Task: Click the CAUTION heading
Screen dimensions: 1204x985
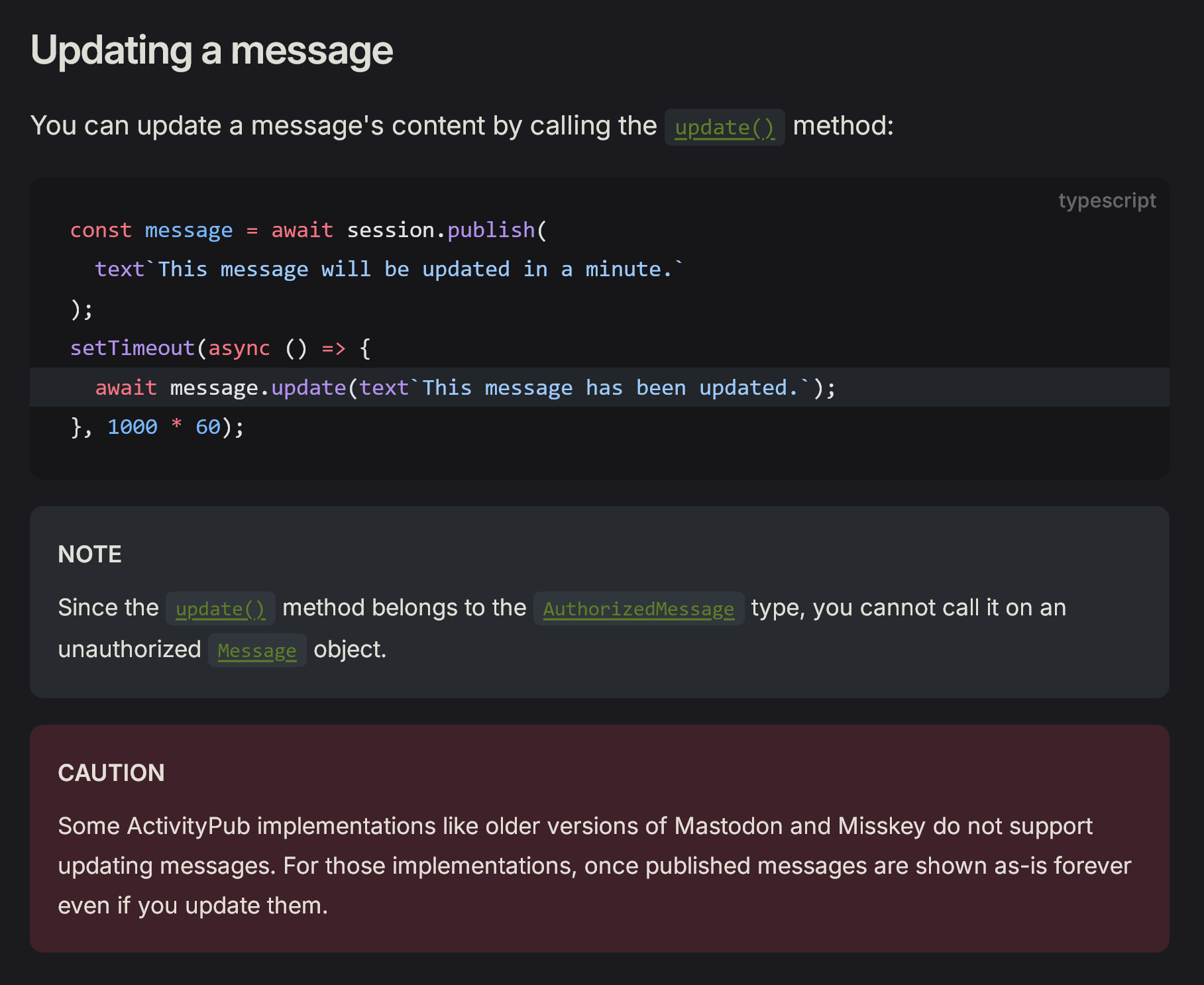Action: pos(111,773)
